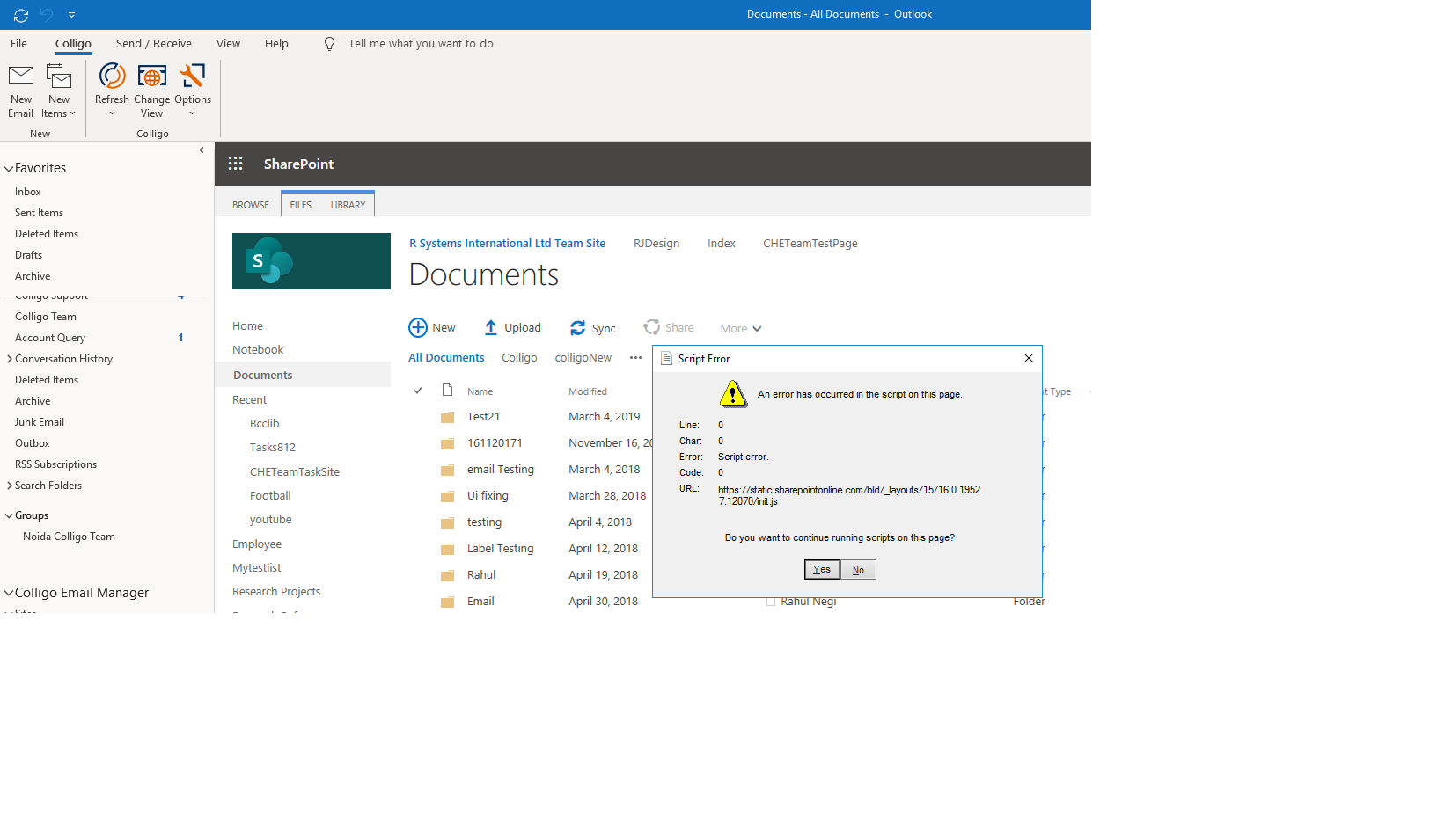Image resolution: width=1452 pixels, height=840 pixels.
Task: Collapse the Favorites section in mail pane
Action: (8, 167)
